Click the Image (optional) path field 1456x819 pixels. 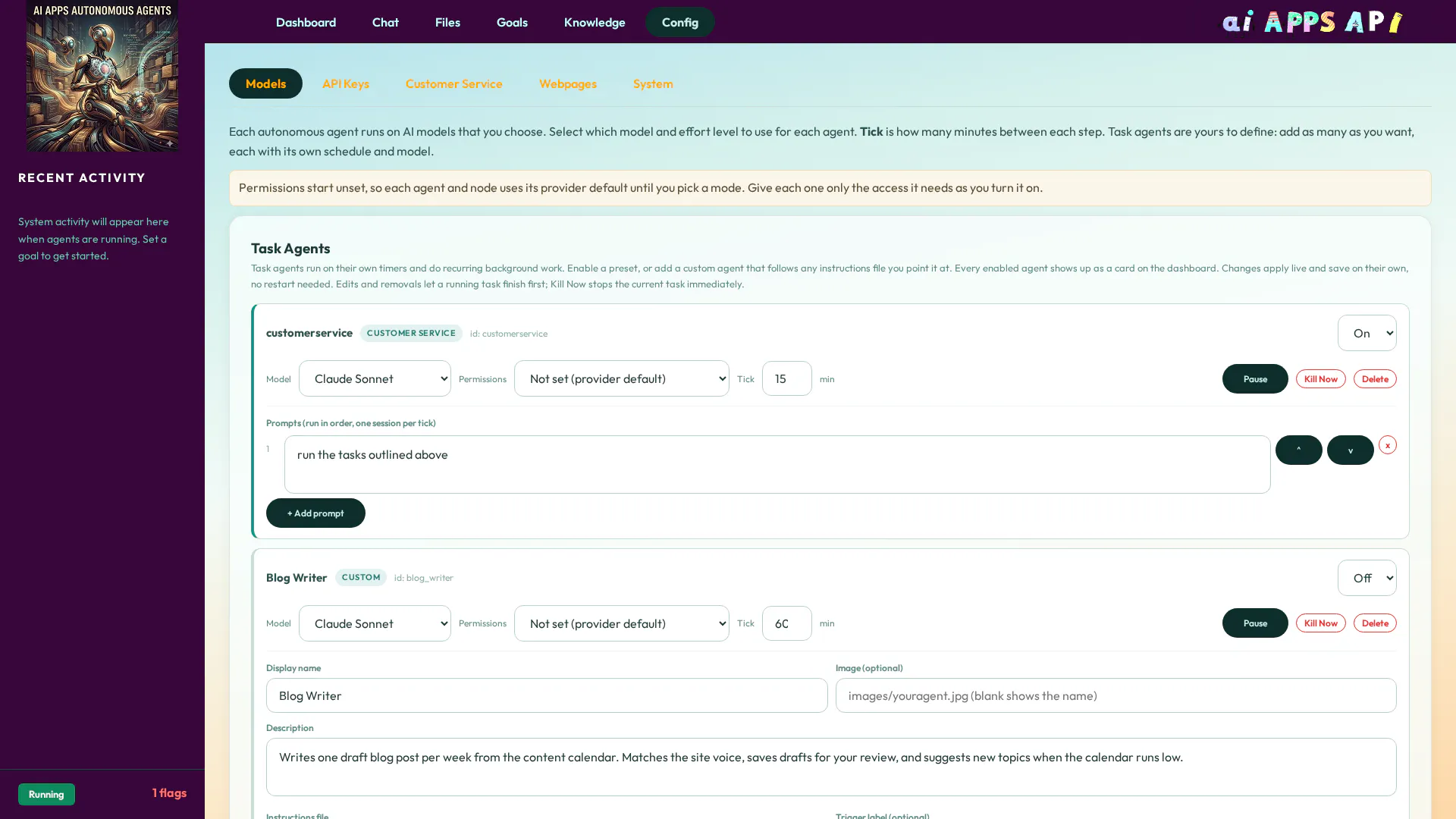[1116, 695]
